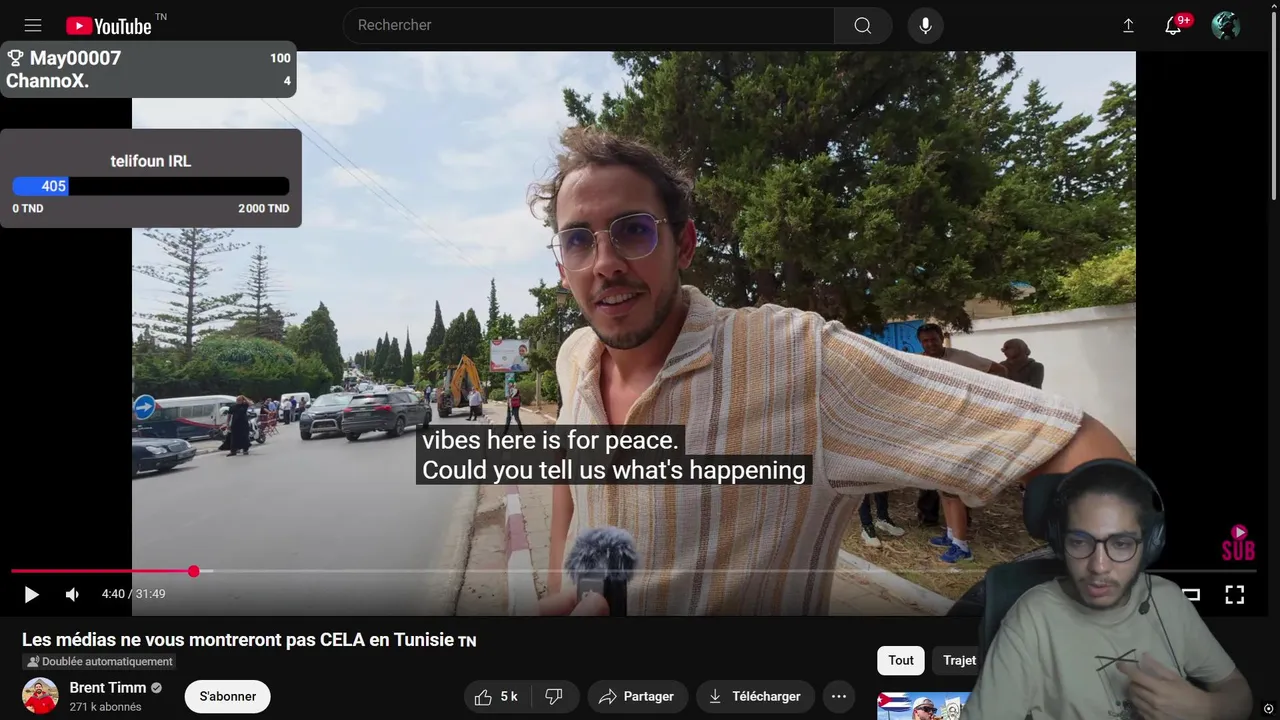The width and height of the screenshot is (1280, 720).
Task: Open the upload video icon
Action: (x=1128, y=26)
